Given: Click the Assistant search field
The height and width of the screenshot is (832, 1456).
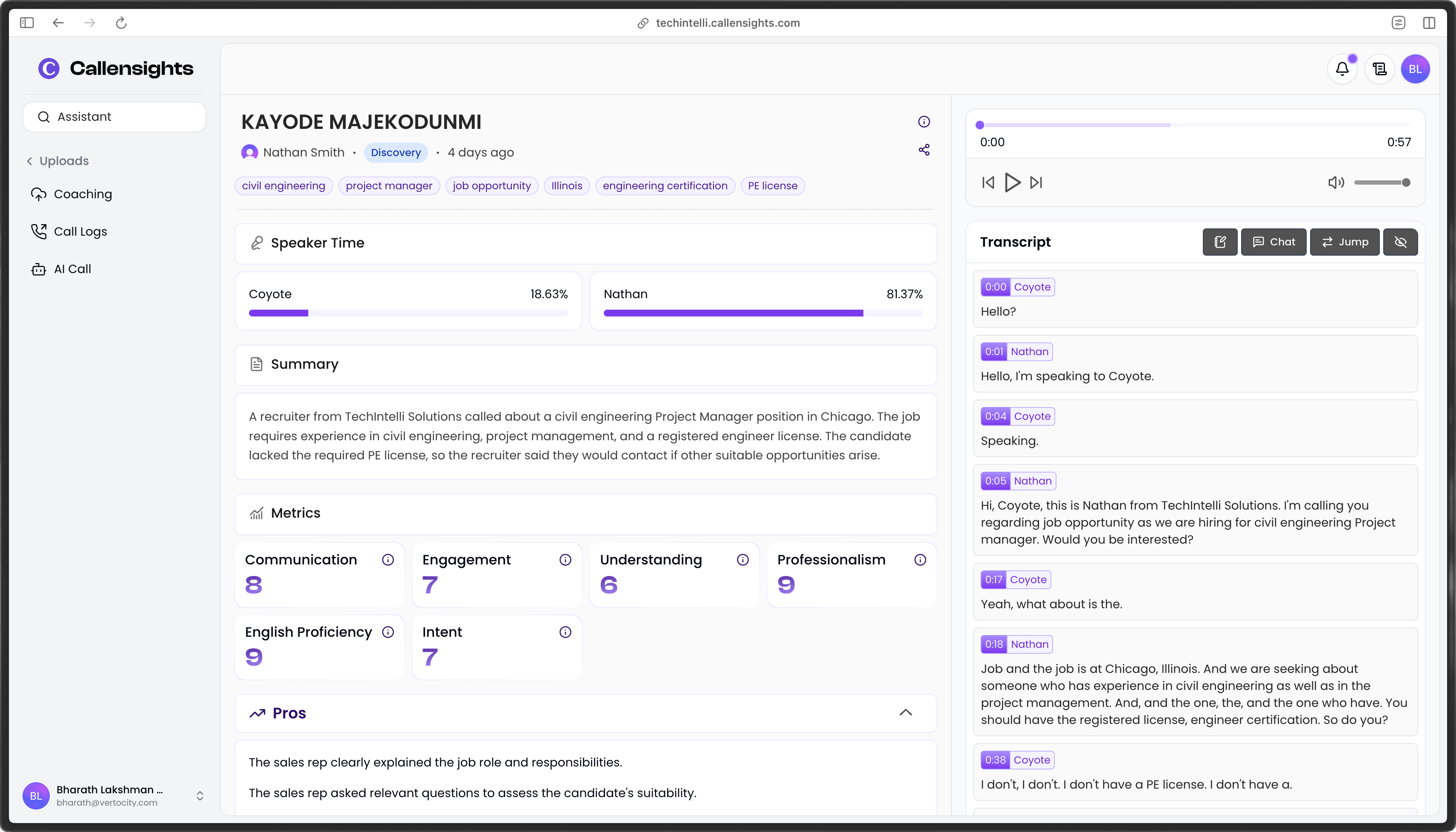Looking at the screenshot, I should click(x=114, y=117).
